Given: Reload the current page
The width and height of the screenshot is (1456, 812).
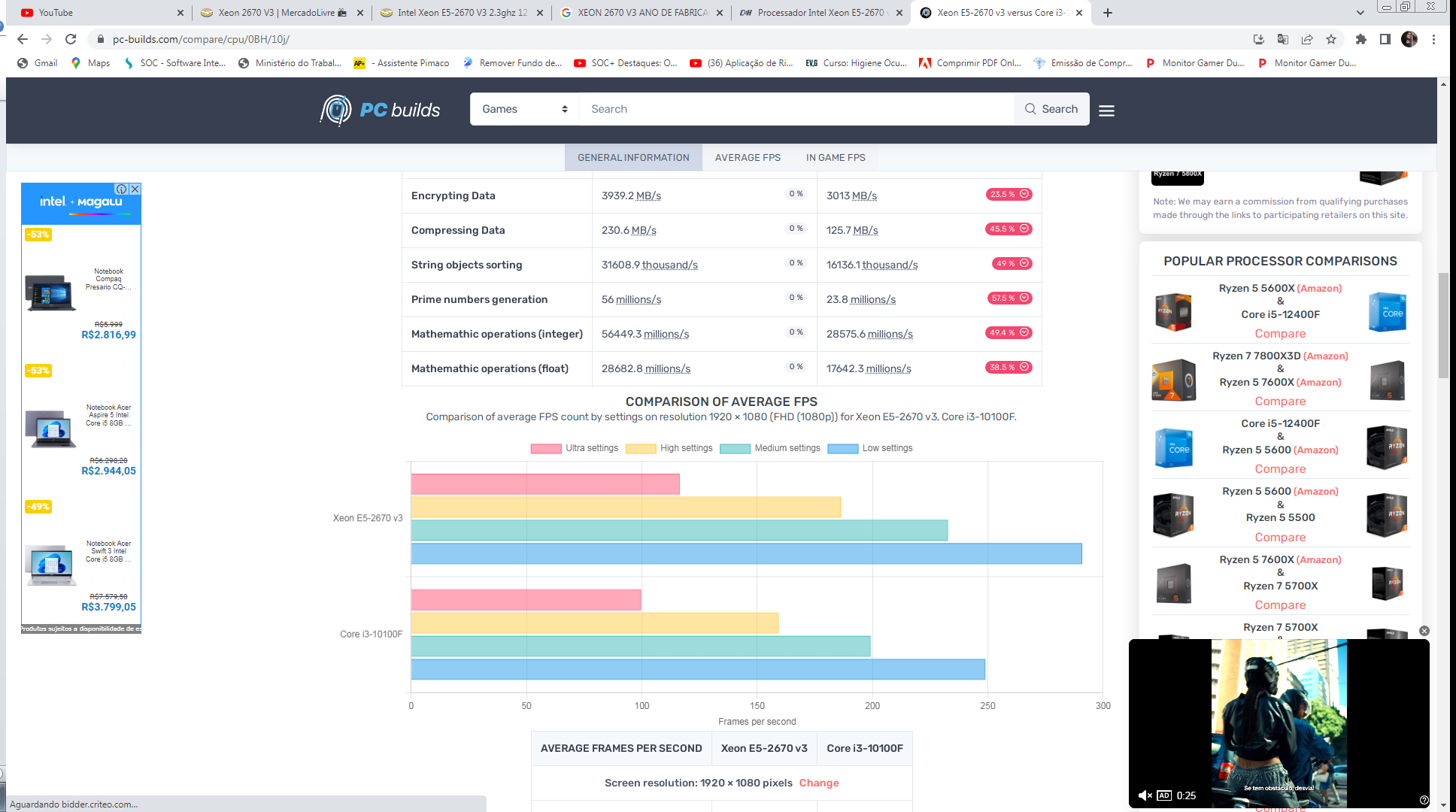Looking at the screenshot, I should pos(71,39).
